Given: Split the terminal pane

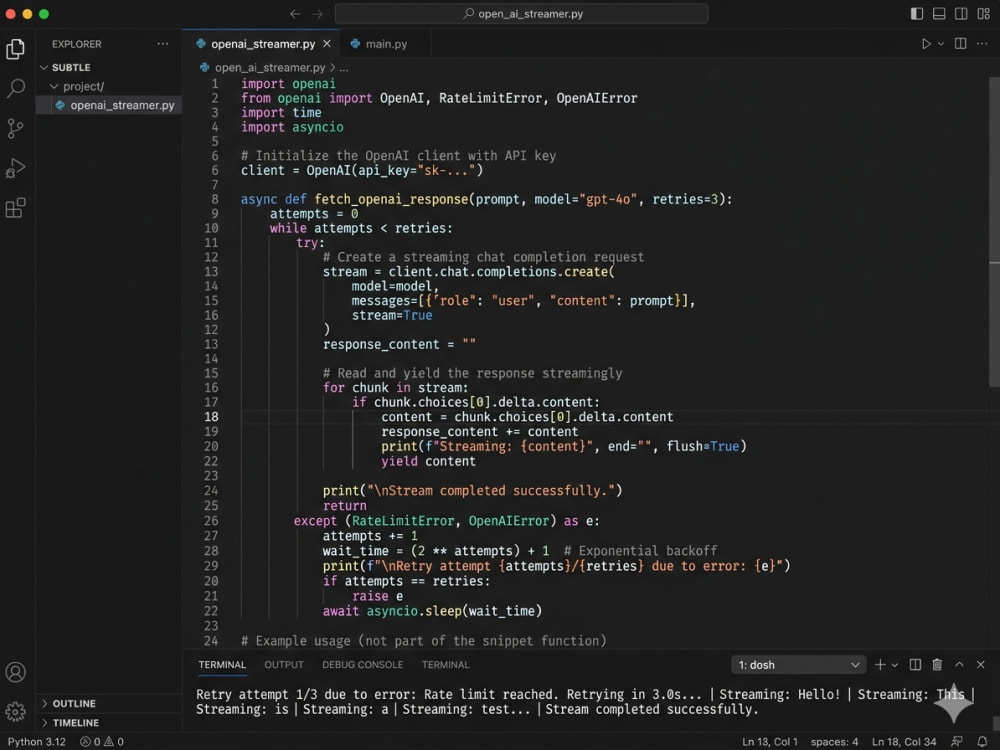Looking at the screenshot, I should (915, 665).
